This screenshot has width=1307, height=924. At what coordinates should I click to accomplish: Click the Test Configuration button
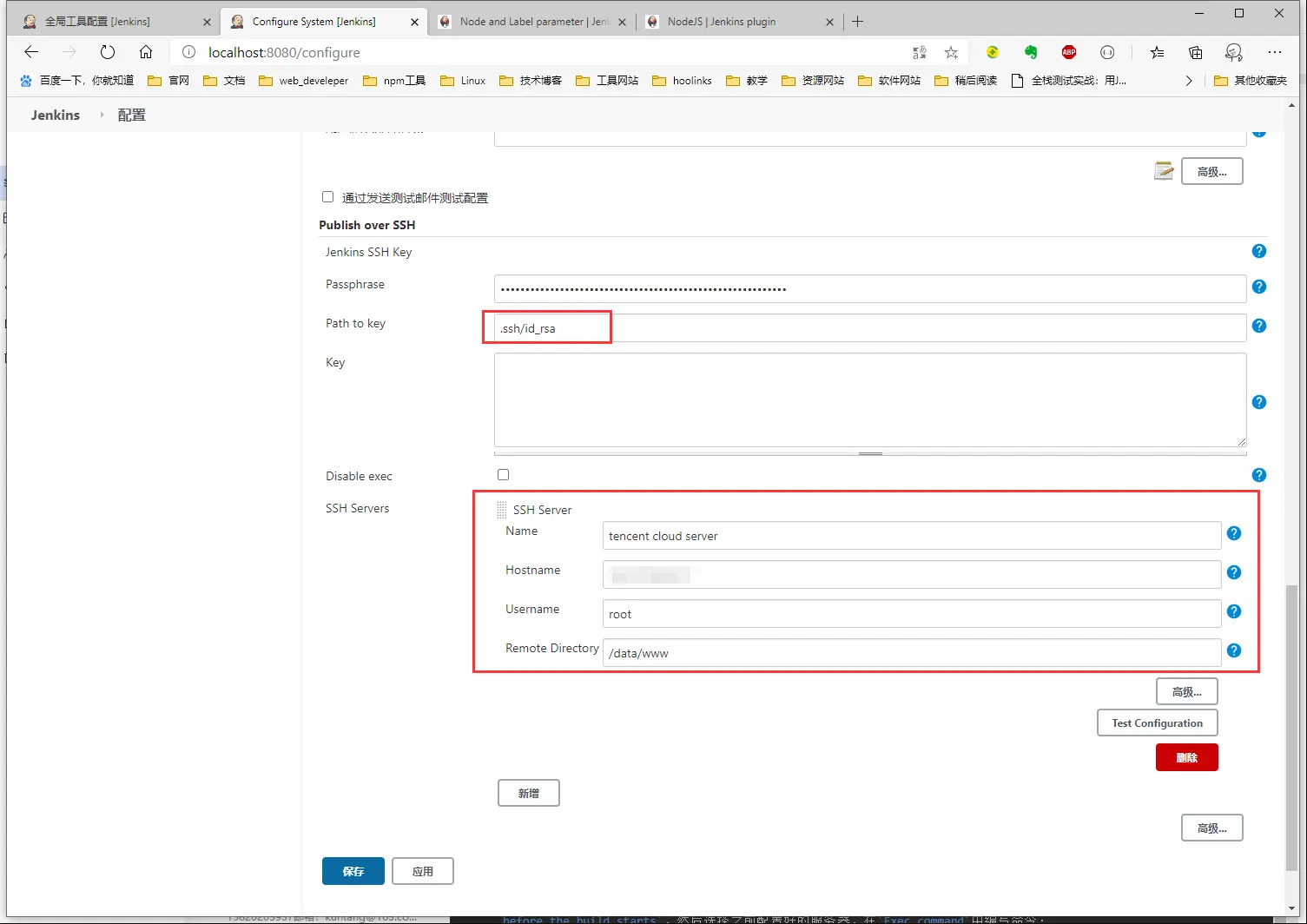pyautogui.click(x=1157, y=723)
